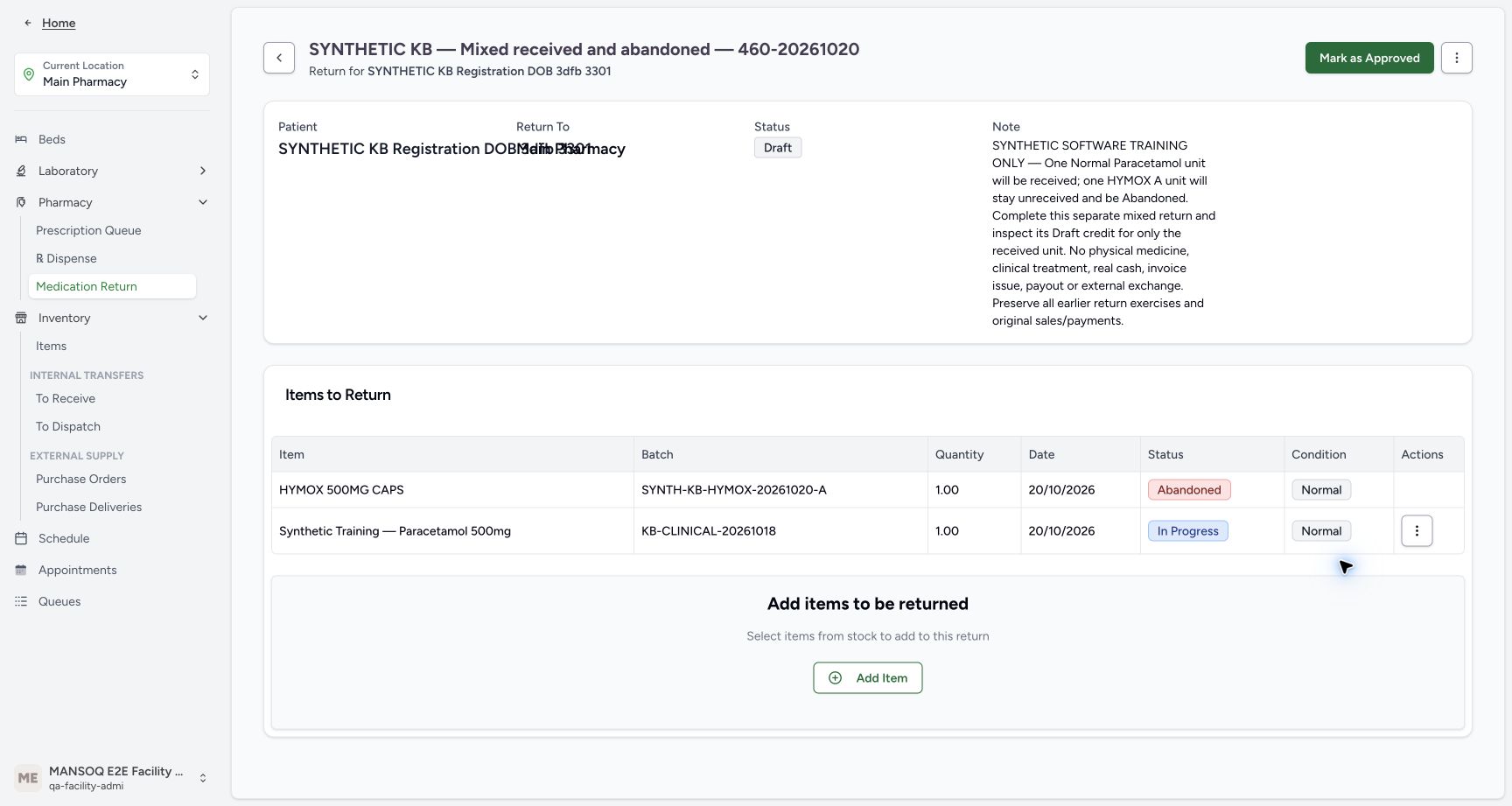This screenshot has width=1512, height=806.
Task: Click the left arrow next to Home
Action: (28, 23)
